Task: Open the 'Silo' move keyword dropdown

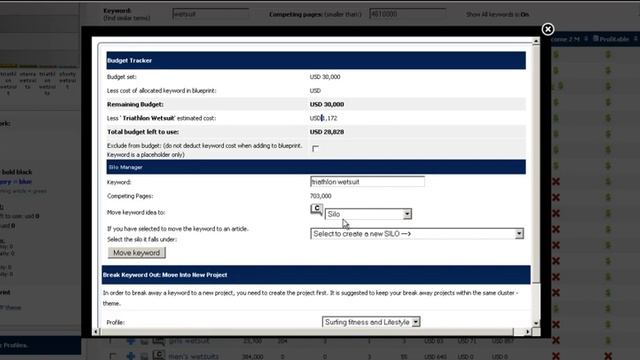Action: [x=368, y=214]
